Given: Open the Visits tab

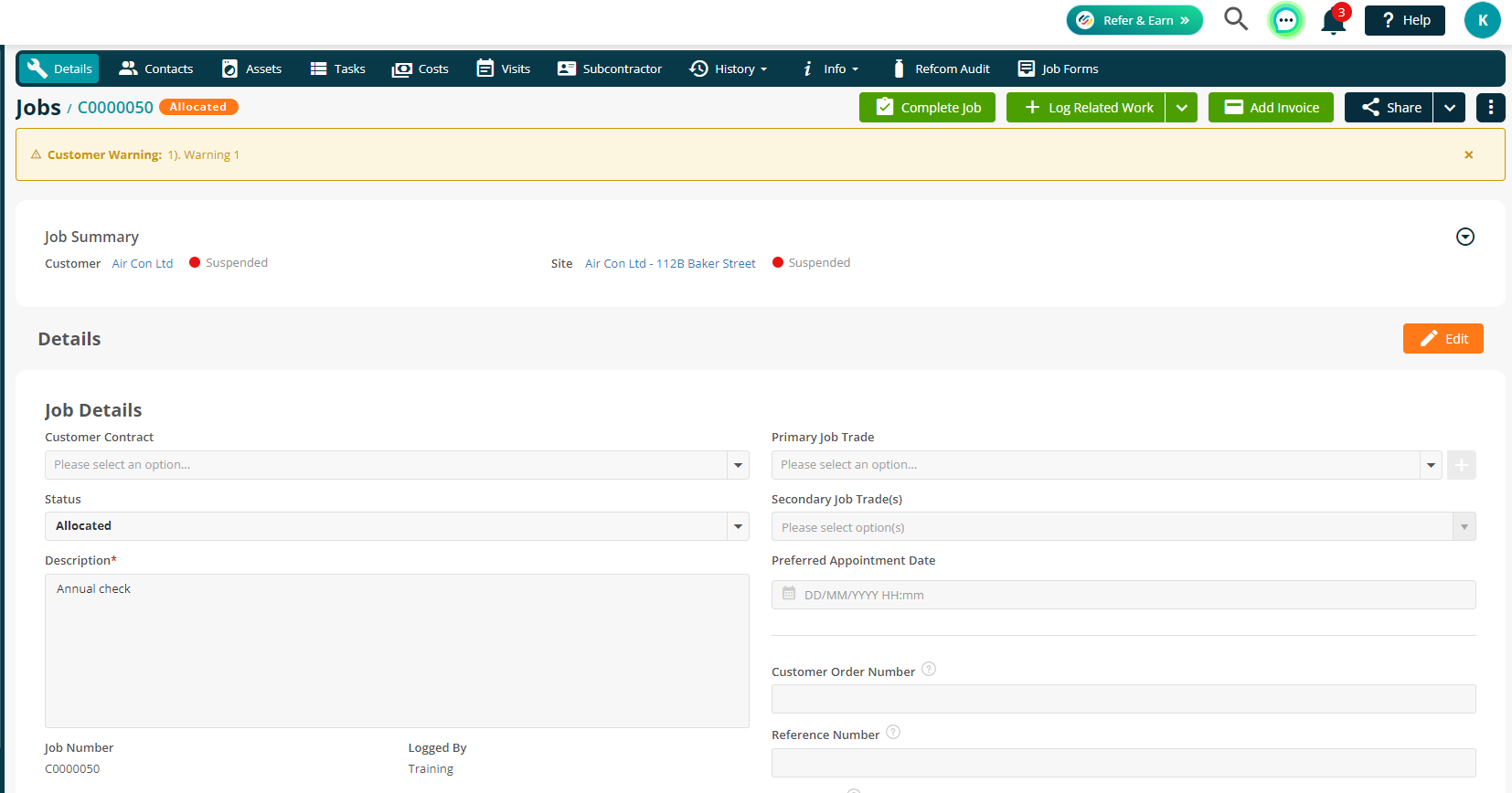Looking at the screenshot, I should coord(504,69).
